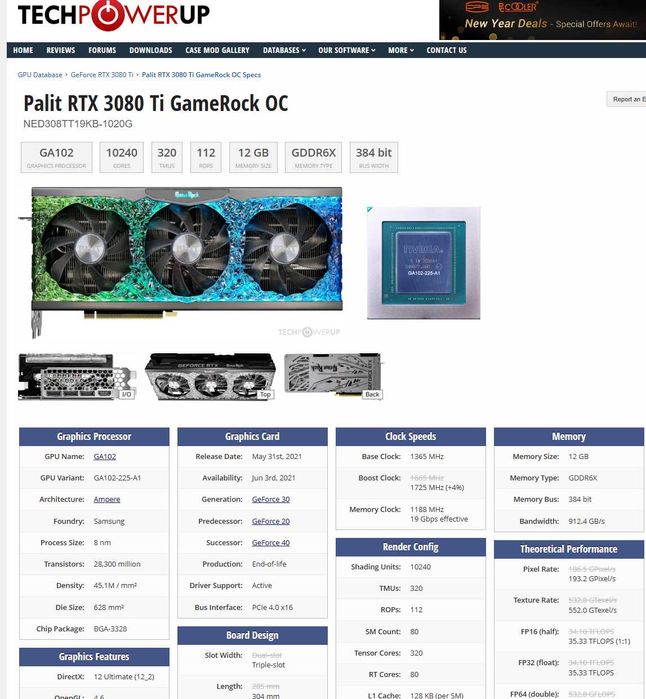This screenshot has height=699, width=646.
Task: Open the Back view thumbnail
Action: pos(333,377)
